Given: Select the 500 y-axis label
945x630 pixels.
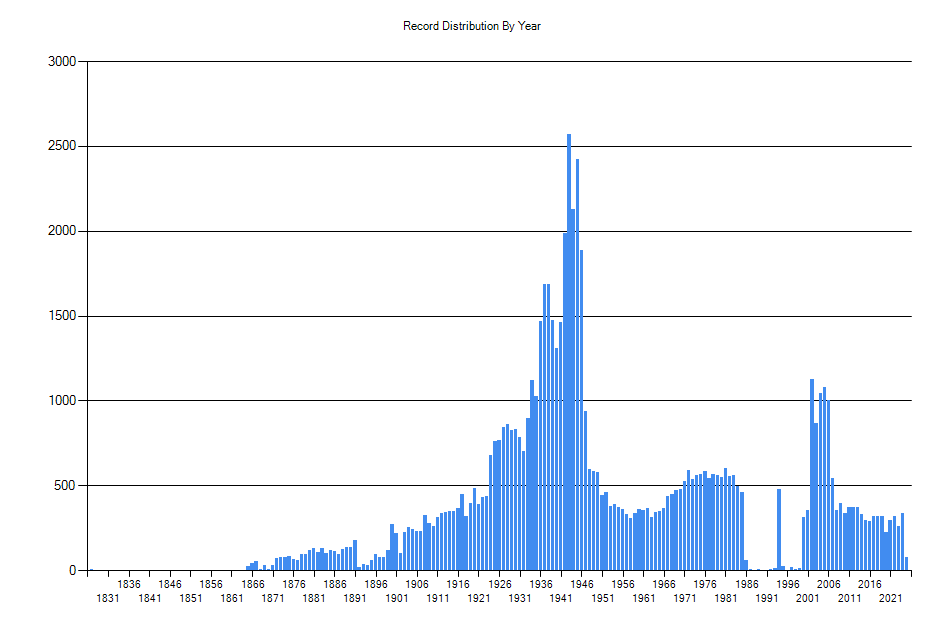Looking at the screenshot, I should click(65, 485).
